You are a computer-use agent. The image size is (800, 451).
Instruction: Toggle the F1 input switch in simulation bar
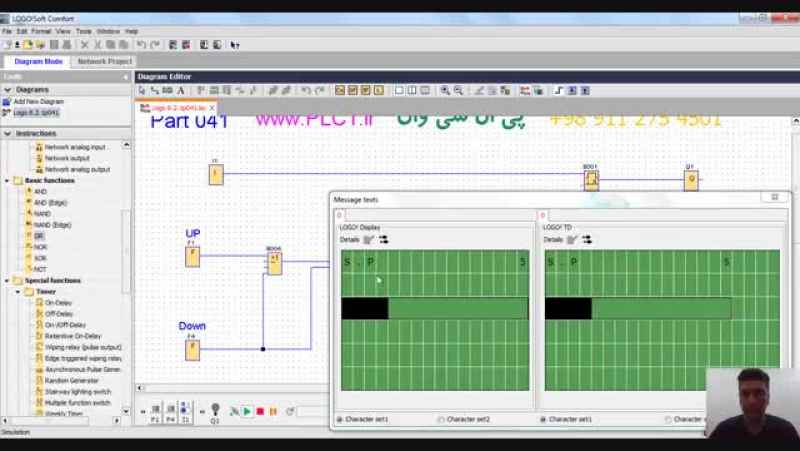pyautogui.click(x=156, y=413)
